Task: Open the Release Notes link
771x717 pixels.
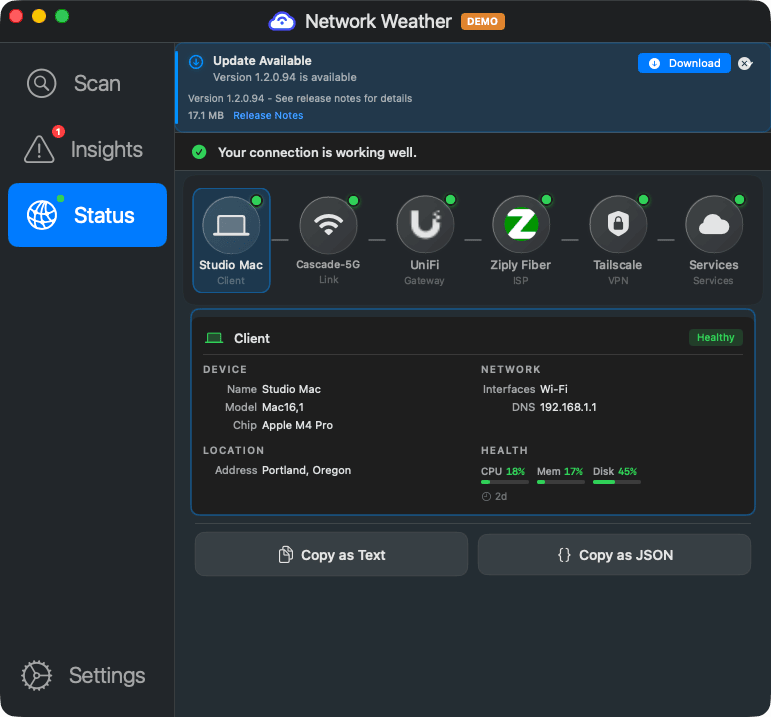Action: pyautogui.click(x=268, y=116)
